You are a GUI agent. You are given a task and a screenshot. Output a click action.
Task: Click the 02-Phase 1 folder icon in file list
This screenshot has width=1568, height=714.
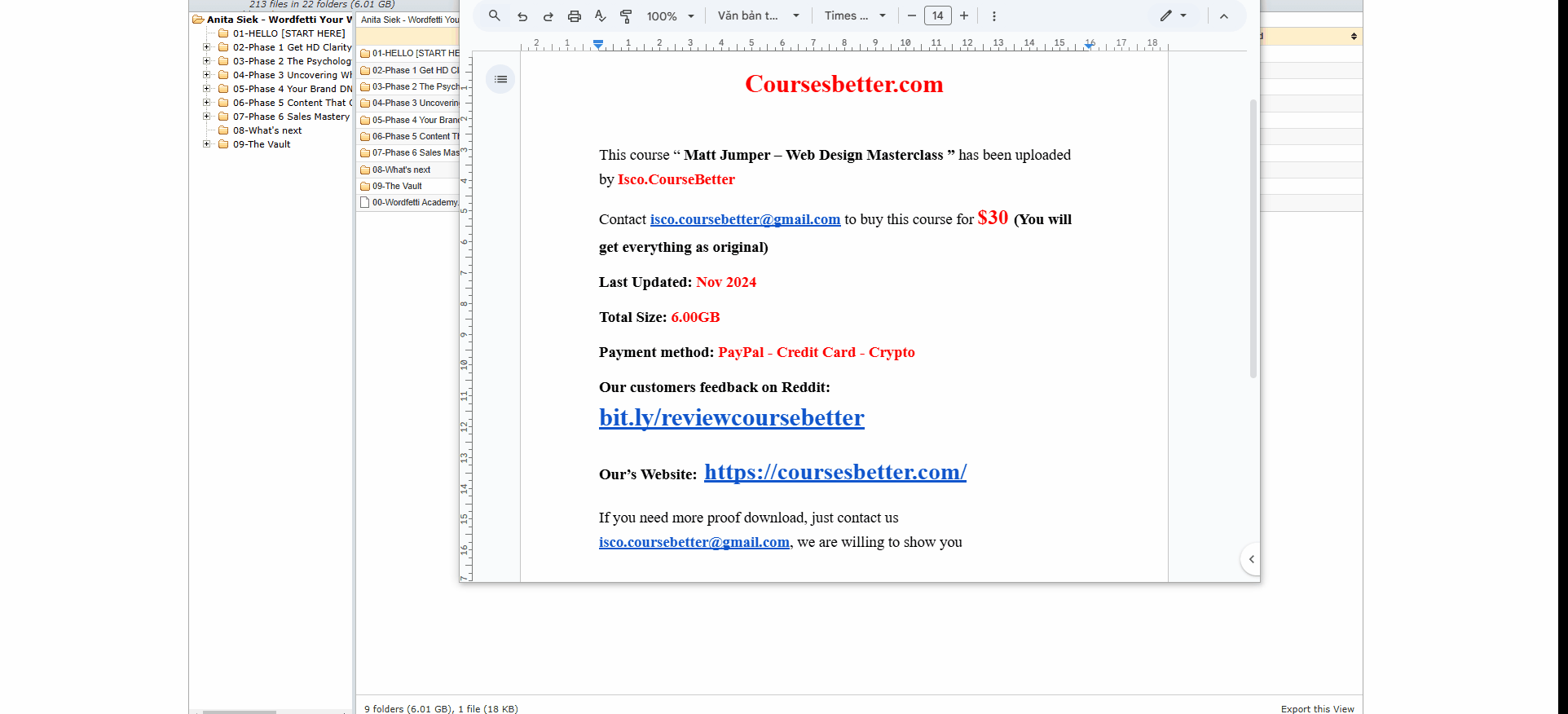click(x=365, y=71)
